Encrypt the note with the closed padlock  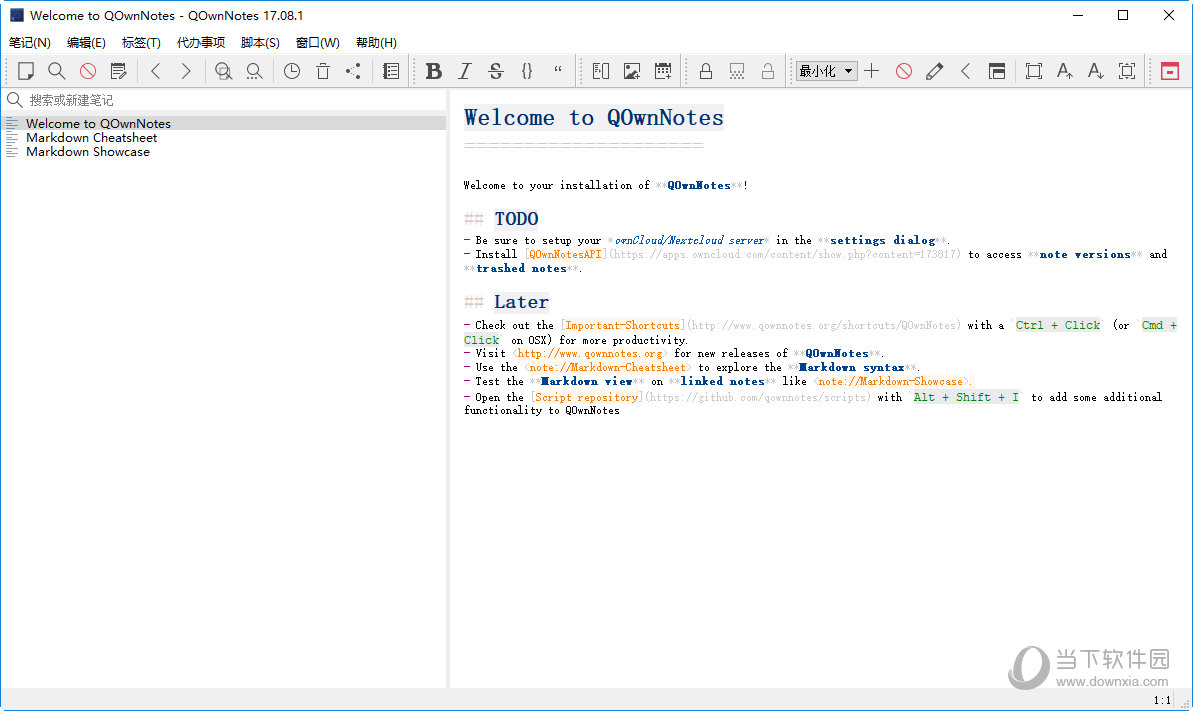(705, 71)
